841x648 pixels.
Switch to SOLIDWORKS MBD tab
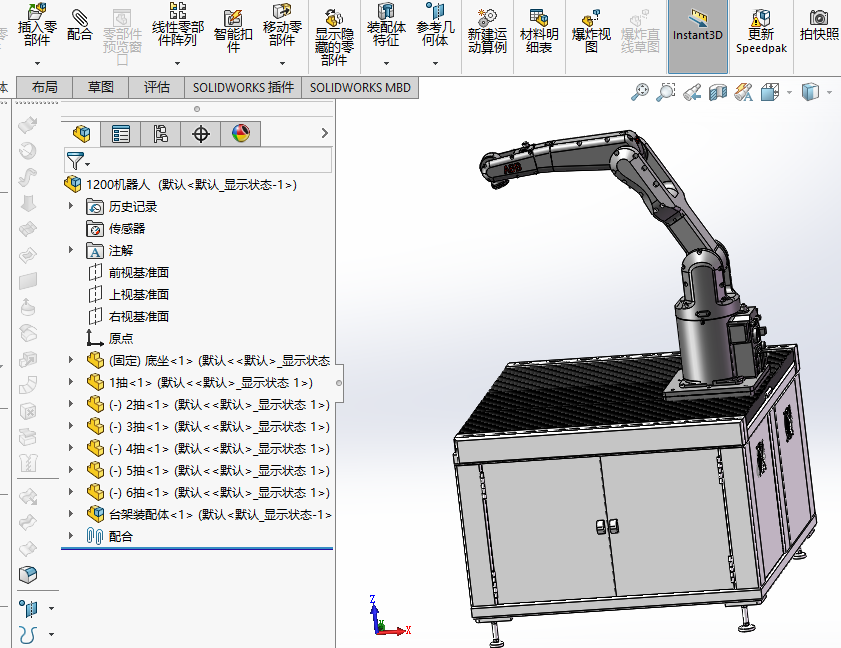(x=360, y=87)
